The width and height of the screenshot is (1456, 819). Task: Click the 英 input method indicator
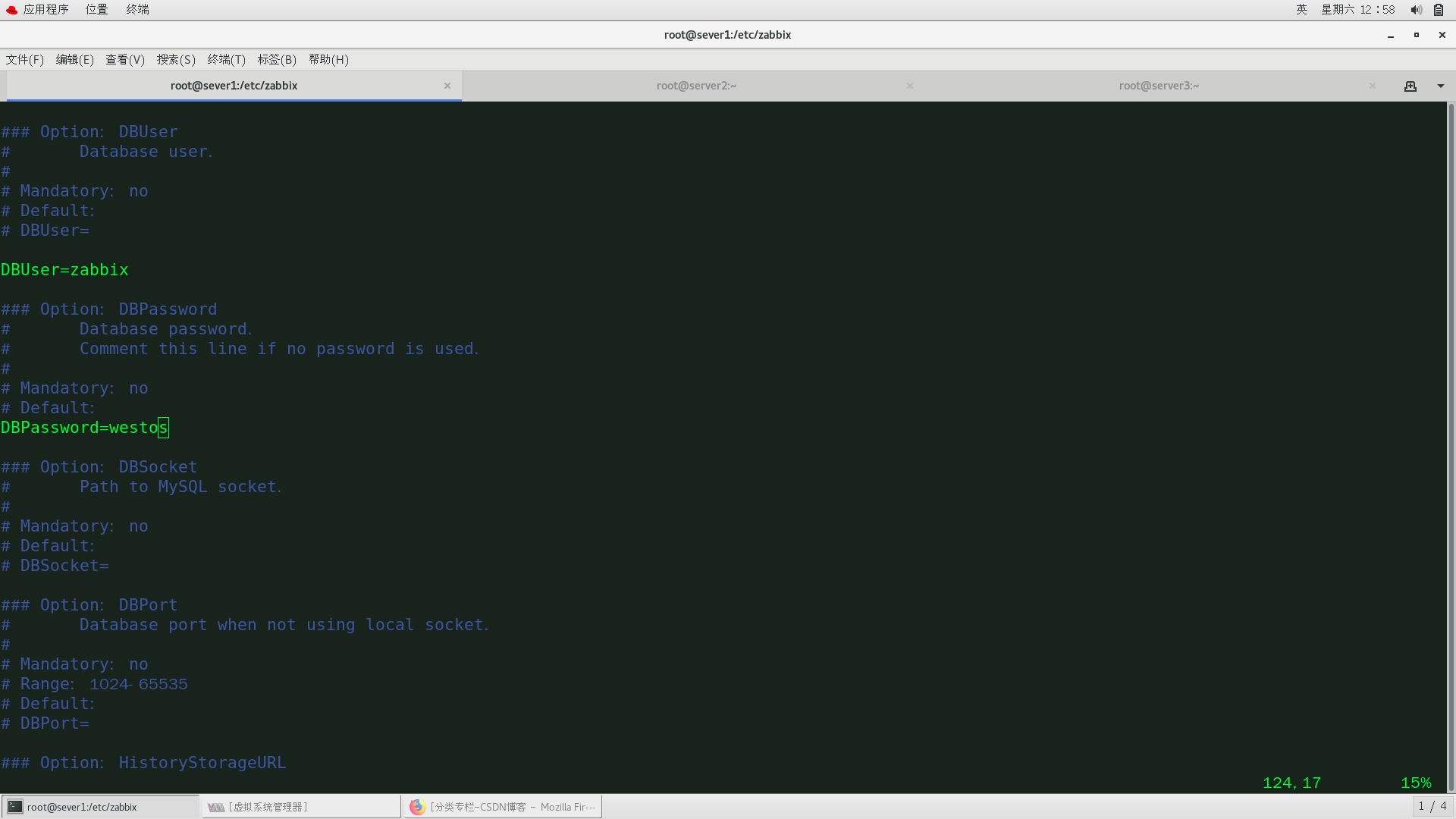pos(1301,9)
